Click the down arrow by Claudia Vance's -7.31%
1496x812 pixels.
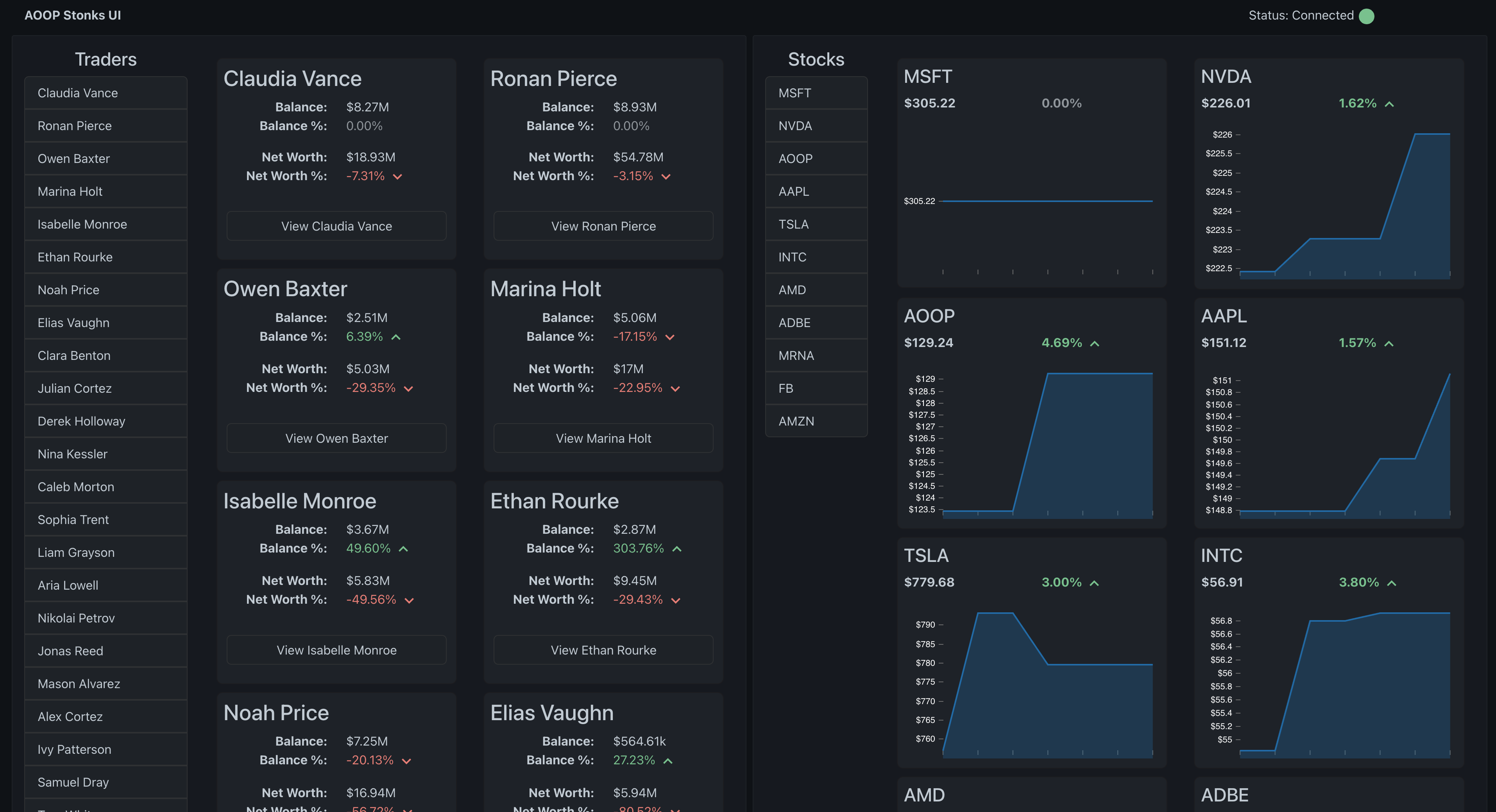click(x=397, y=177)
